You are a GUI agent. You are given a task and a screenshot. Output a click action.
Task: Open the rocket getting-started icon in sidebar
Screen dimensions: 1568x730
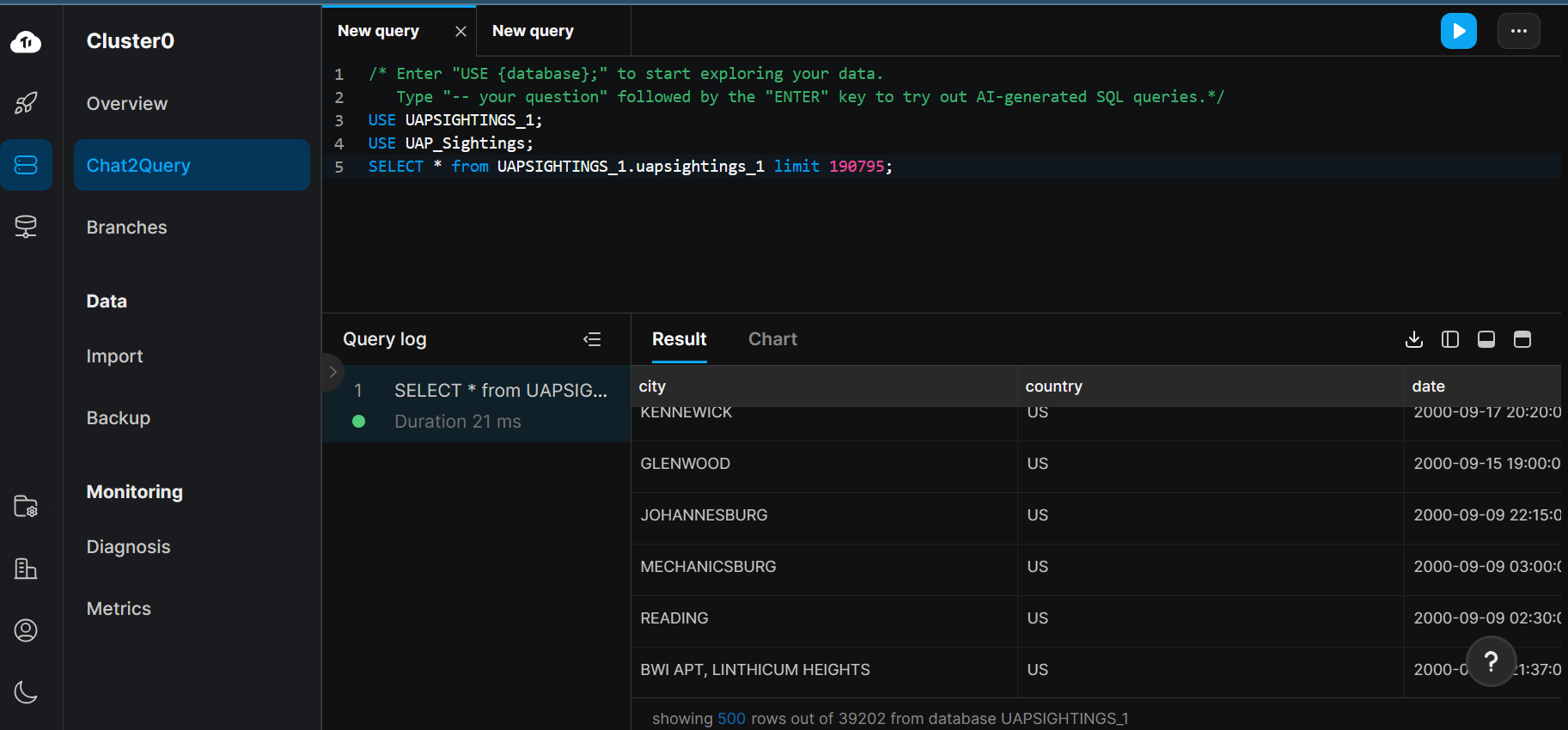(x=26, y=103)
